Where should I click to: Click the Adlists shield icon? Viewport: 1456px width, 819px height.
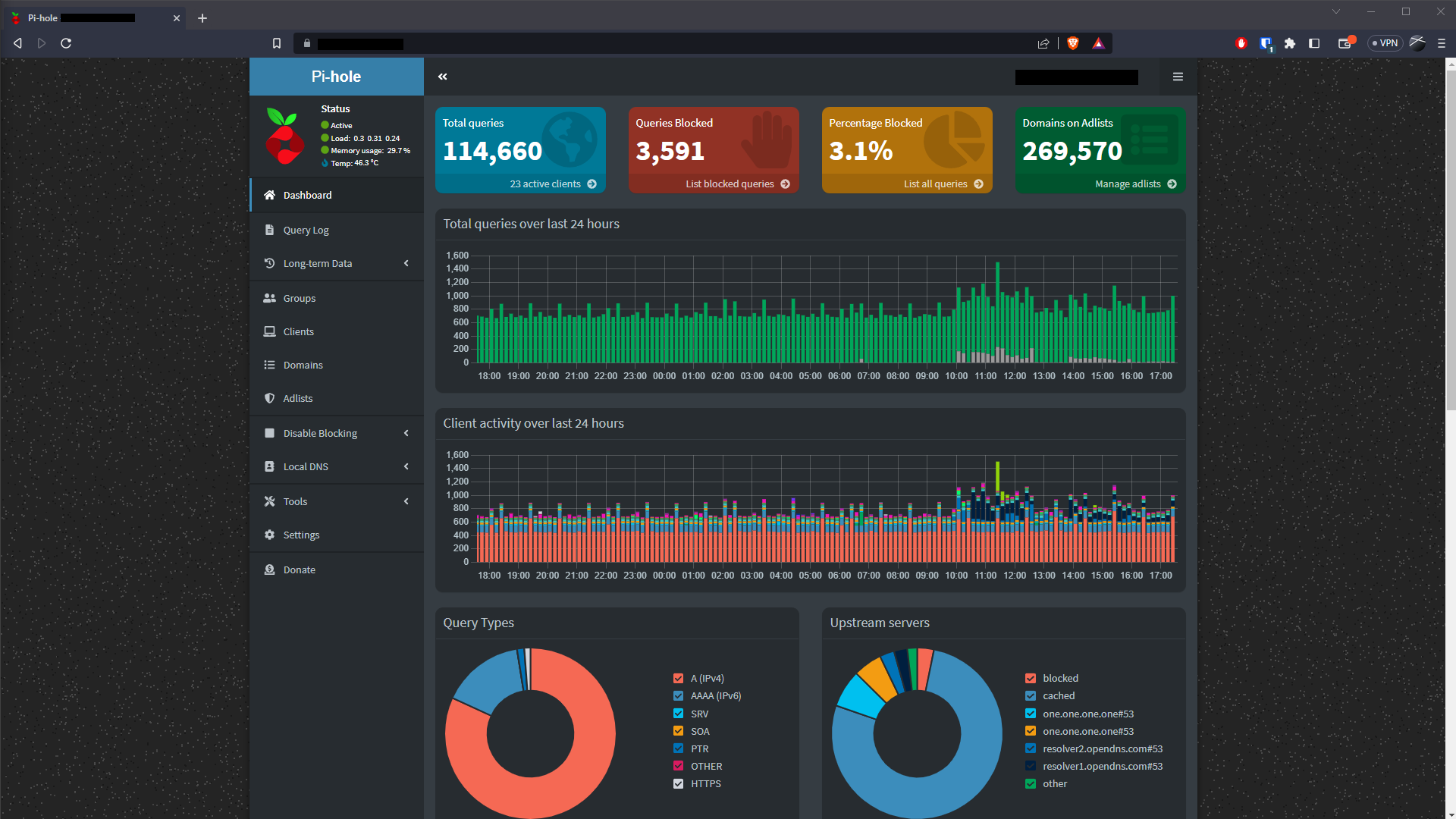[x=270, y=398]
